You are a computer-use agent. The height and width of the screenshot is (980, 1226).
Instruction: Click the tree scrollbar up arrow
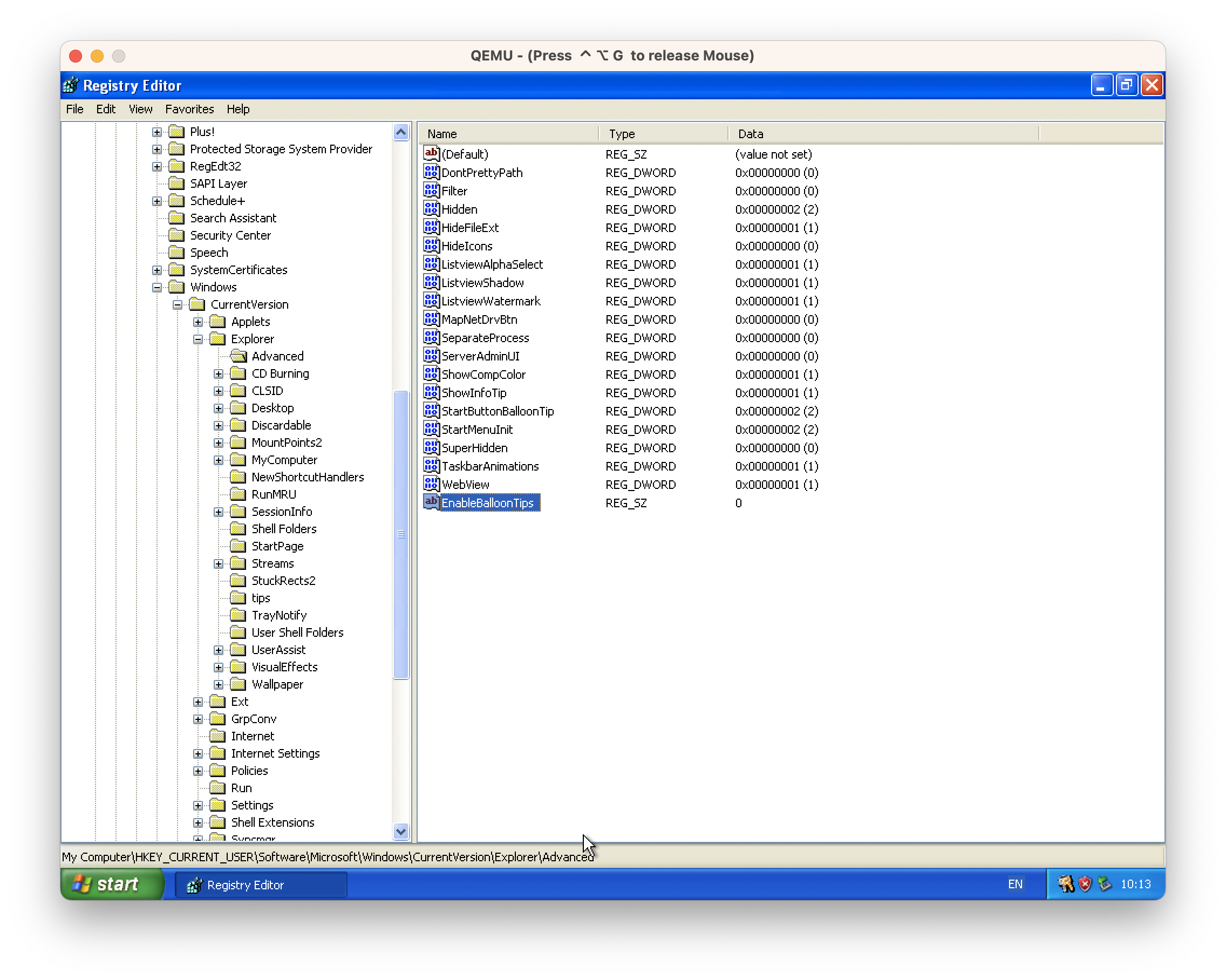pos(401,133)
